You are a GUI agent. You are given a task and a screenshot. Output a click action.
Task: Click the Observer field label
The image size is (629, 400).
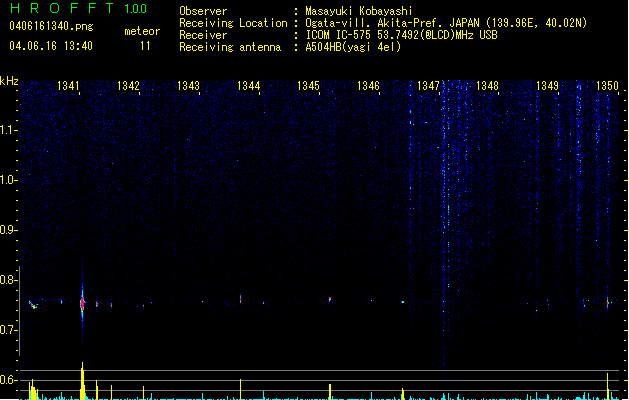(203, 11)
